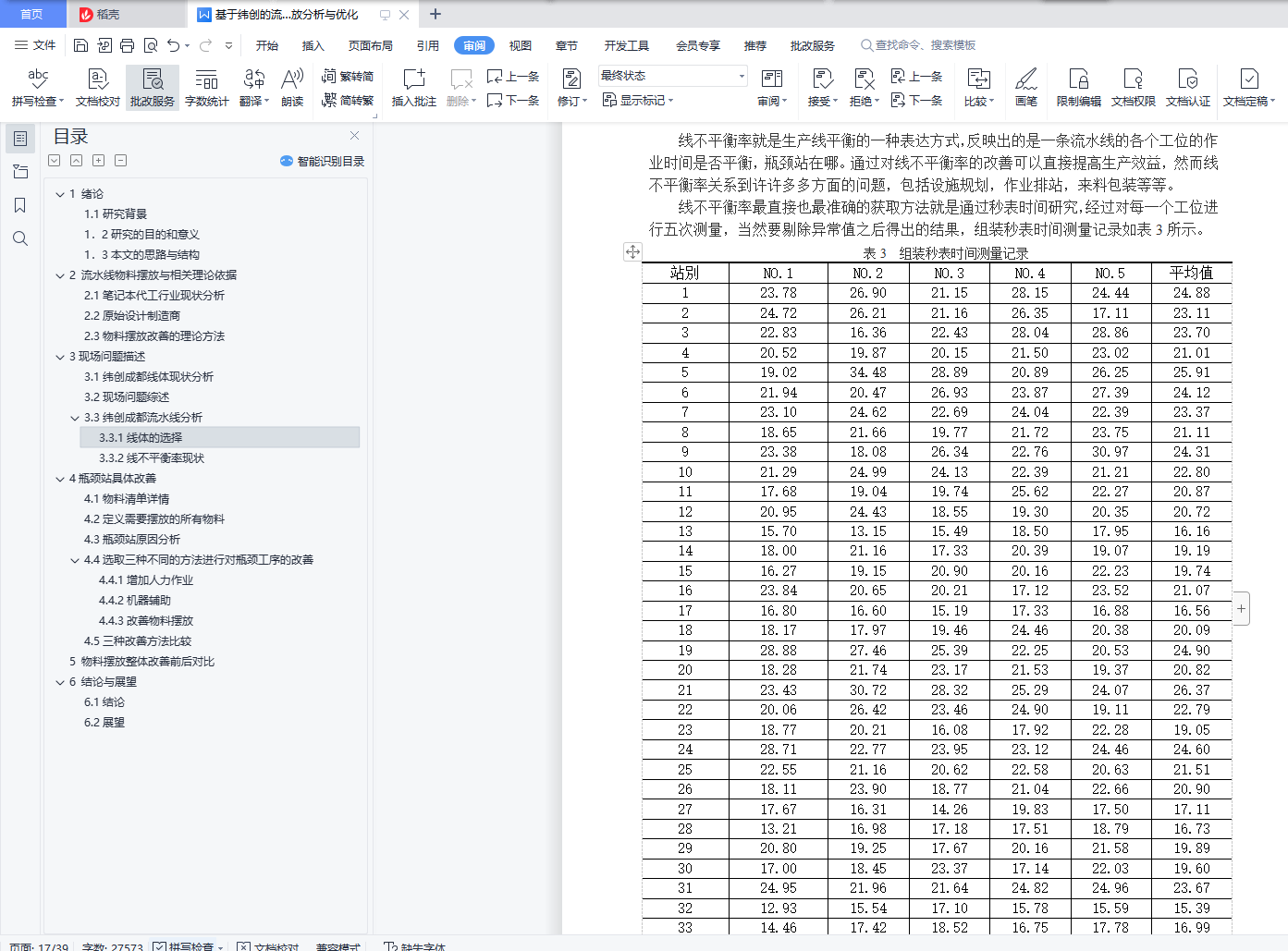Viewport: 1288px width, 951px height.
Task: Click the undo arrow
Action: pyautogui.click(x=173, y=45)
